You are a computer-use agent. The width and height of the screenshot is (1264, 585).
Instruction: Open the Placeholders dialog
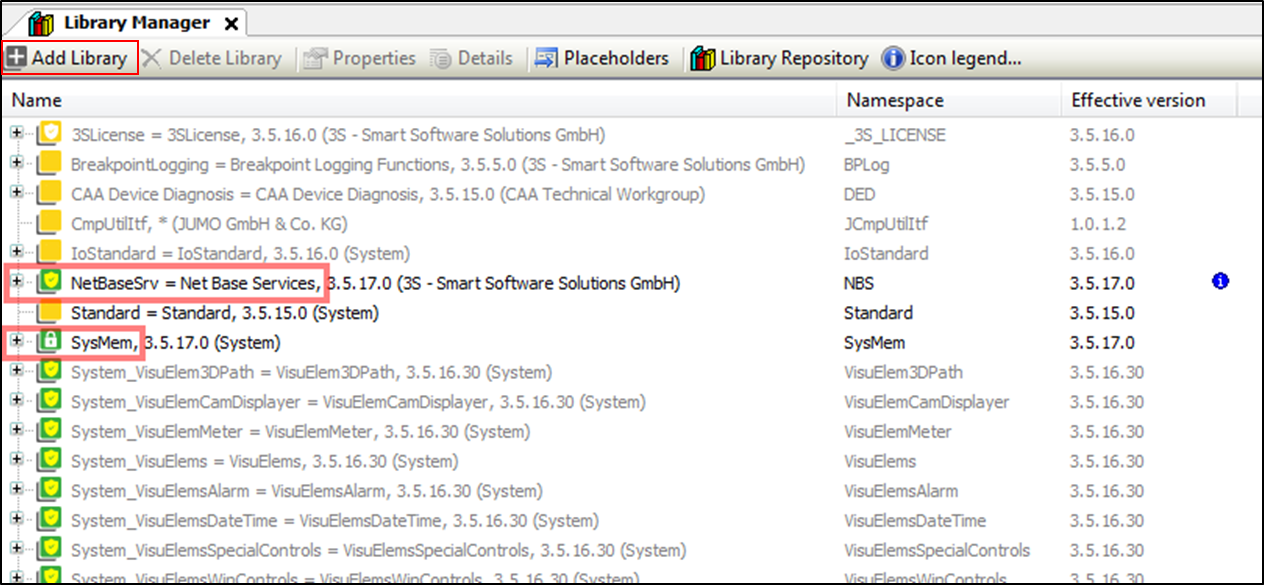pos(602,58)
